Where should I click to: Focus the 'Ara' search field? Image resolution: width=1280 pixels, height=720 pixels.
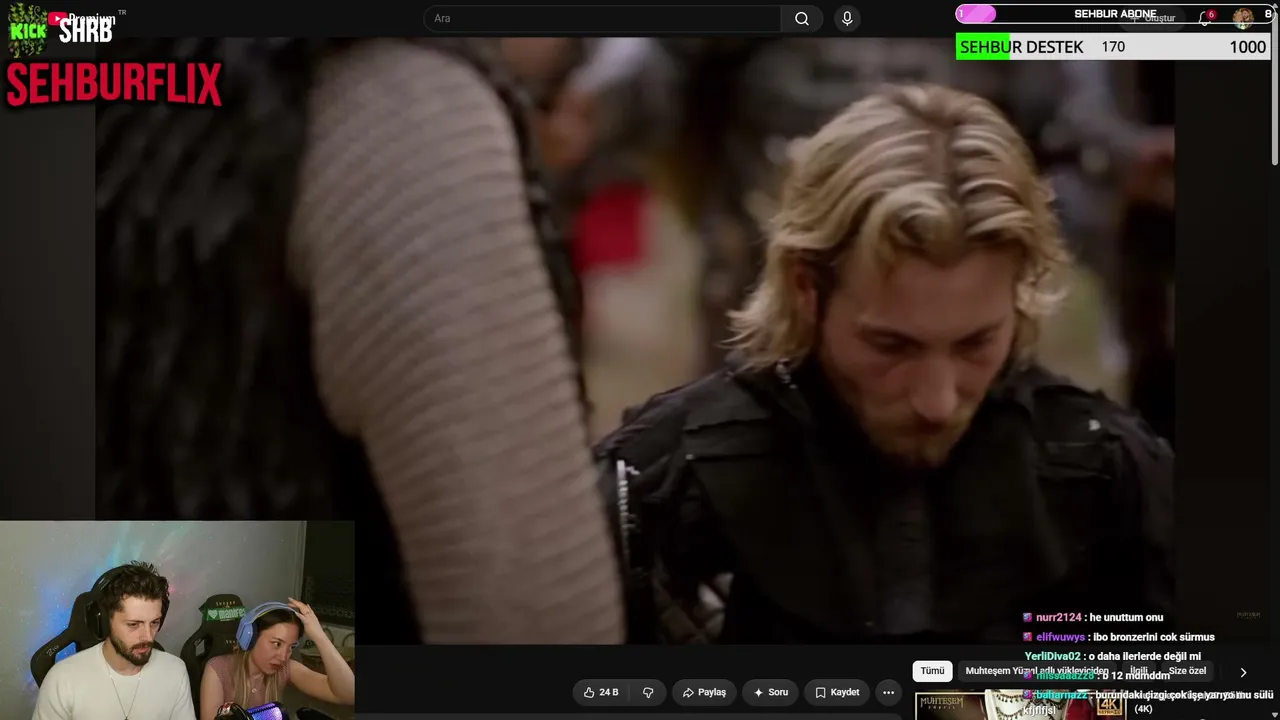pyautogui.click(x=603, y=18)
